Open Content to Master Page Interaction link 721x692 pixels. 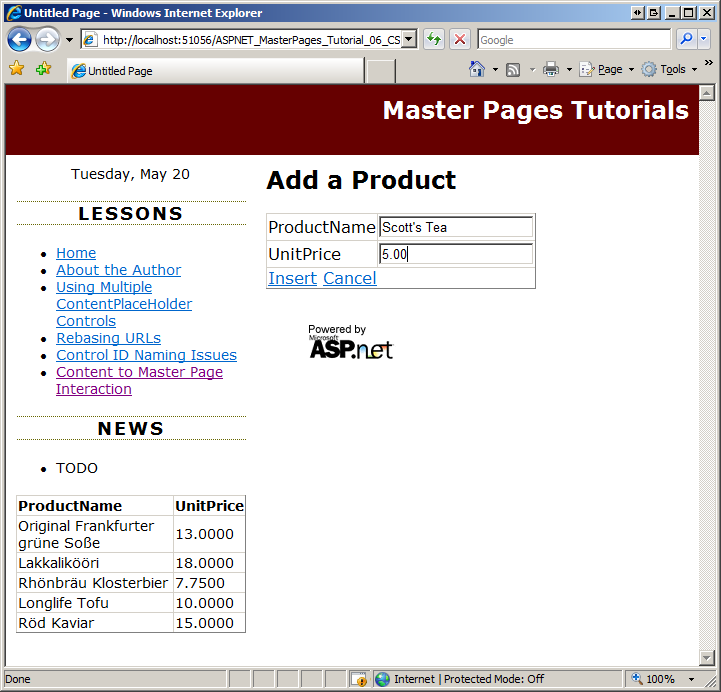139,380
